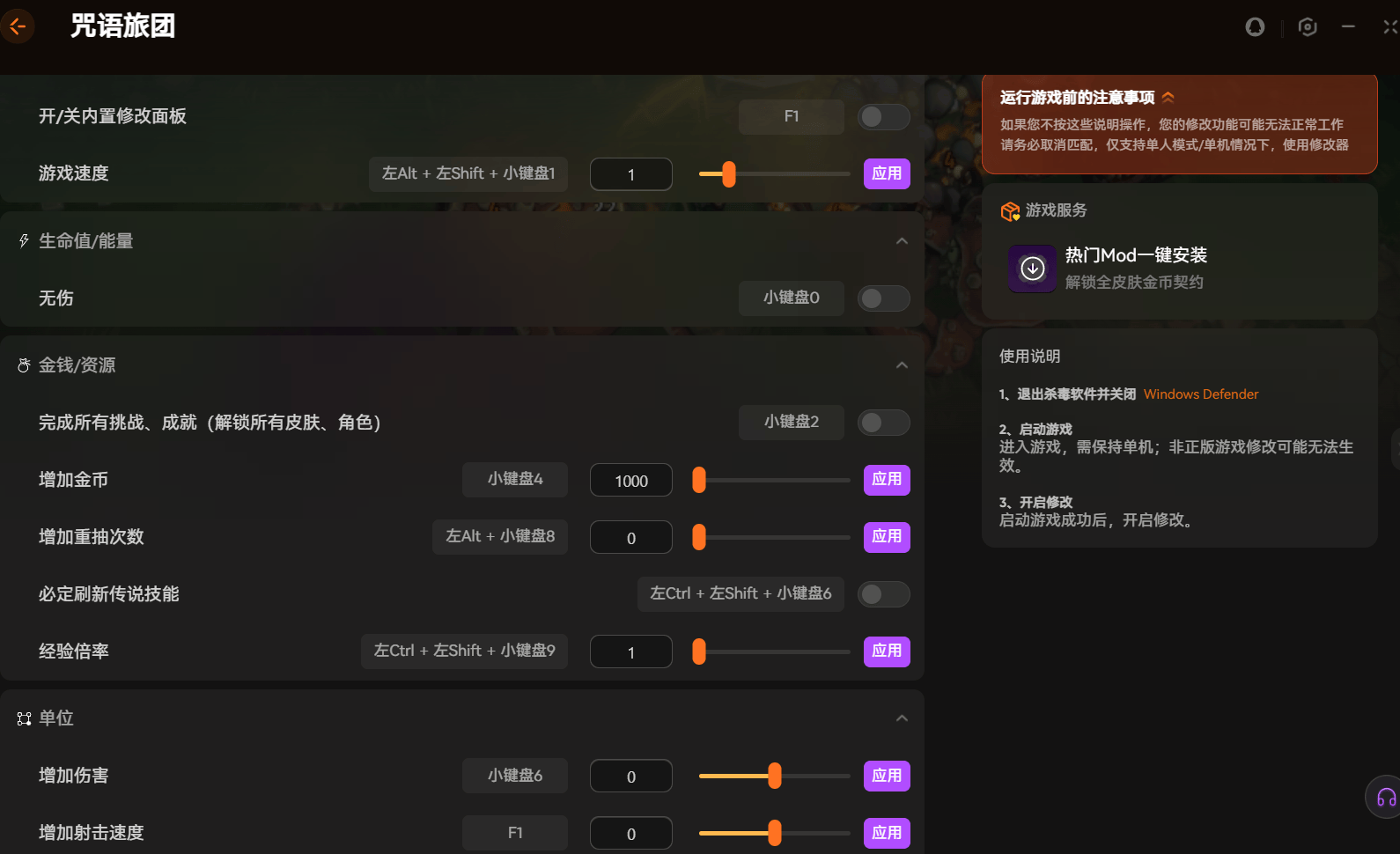This screenshot has height=854, width=1400.
Task: Click the 小键盘2 hotkey box for 完成所有挑战
Action: point(791,423)
